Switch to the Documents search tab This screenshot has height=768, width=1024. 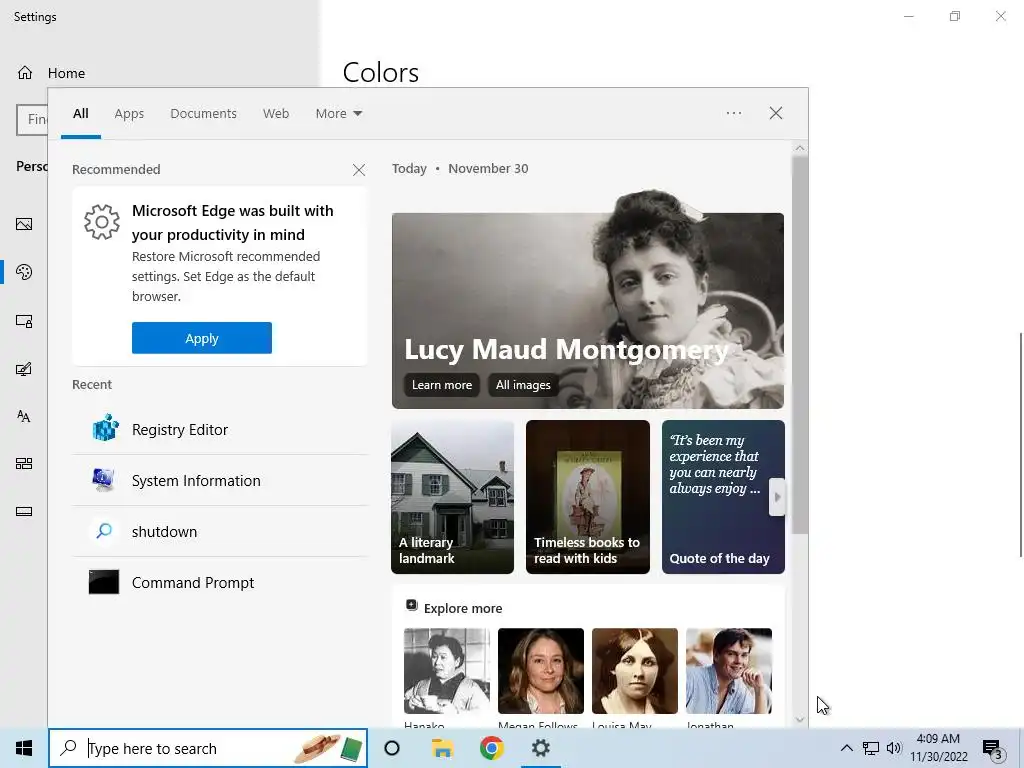coord(203,114)
